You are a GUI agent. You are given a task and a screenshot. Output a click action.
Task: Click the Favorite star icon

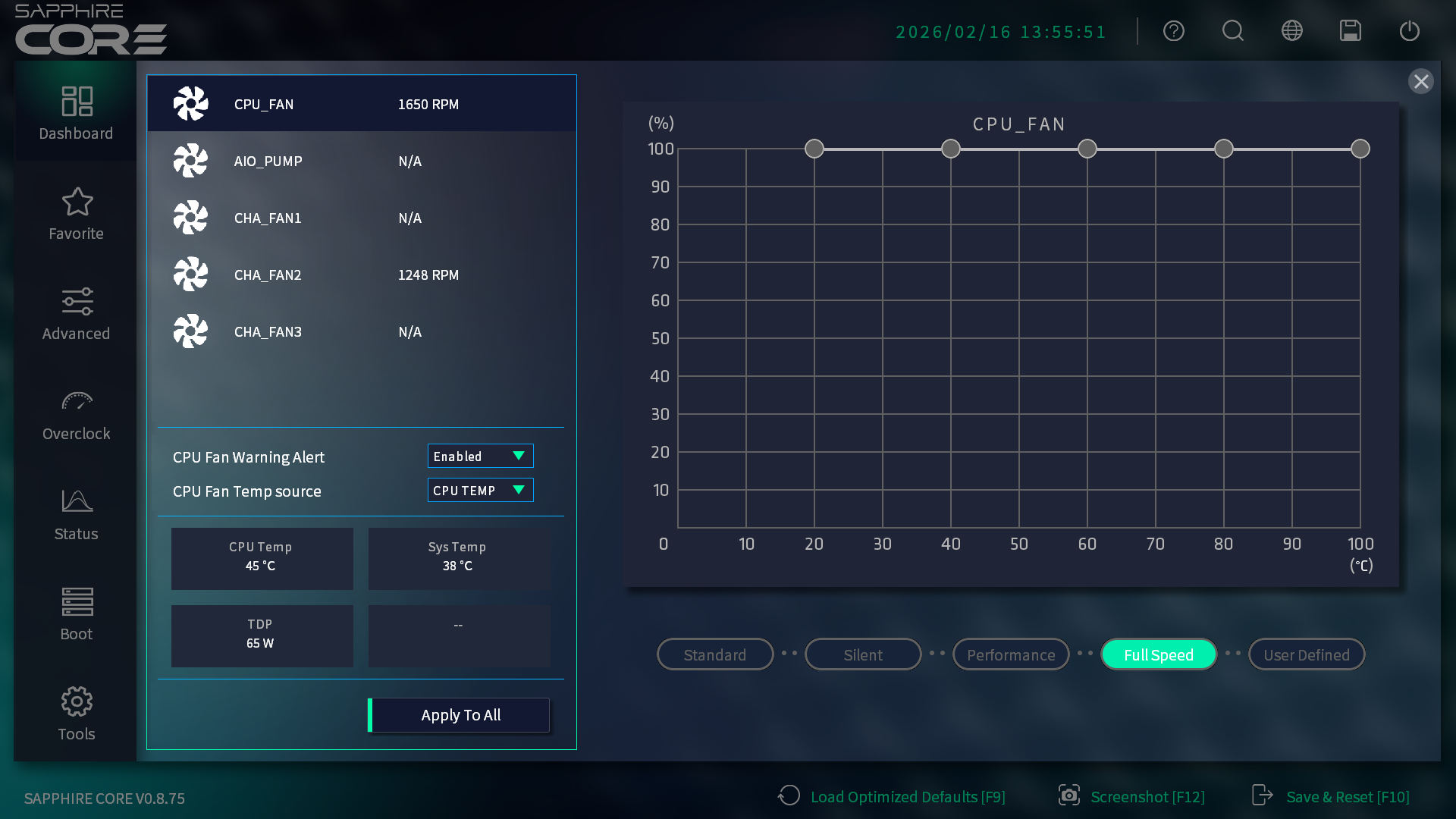coord(76,202)
